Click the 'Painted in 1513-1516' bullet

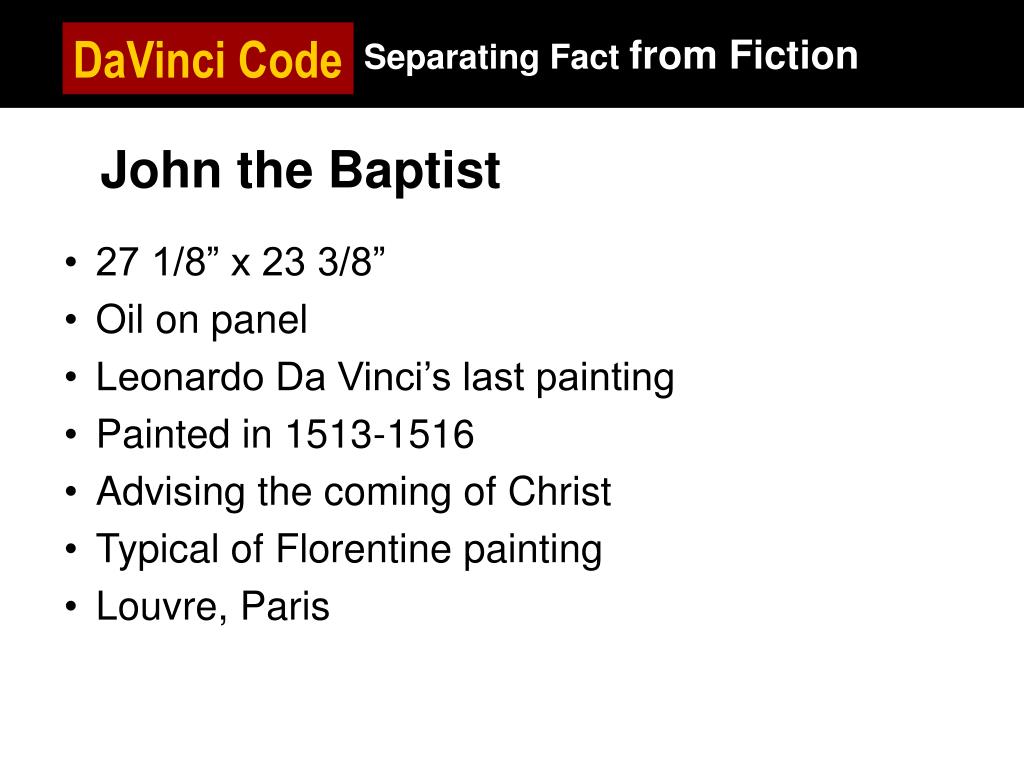click(x=285, y=434)
